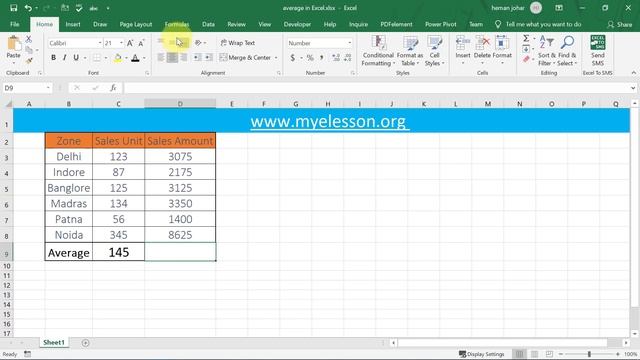Click Display Settings in status bar
Screen dimensions: 640x360
482,354
